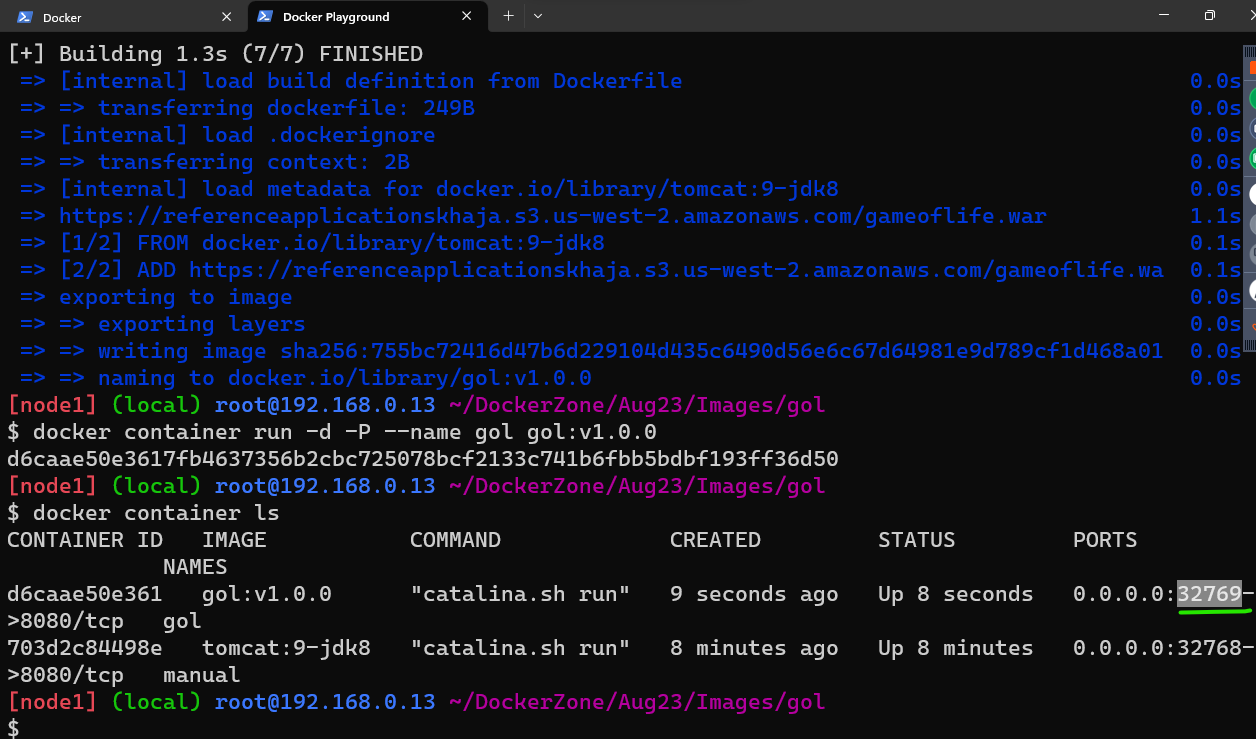The width and height of the screenshot is (1256, 739).
Task: Maximize the terminal window
Action: pos(1209,17)
